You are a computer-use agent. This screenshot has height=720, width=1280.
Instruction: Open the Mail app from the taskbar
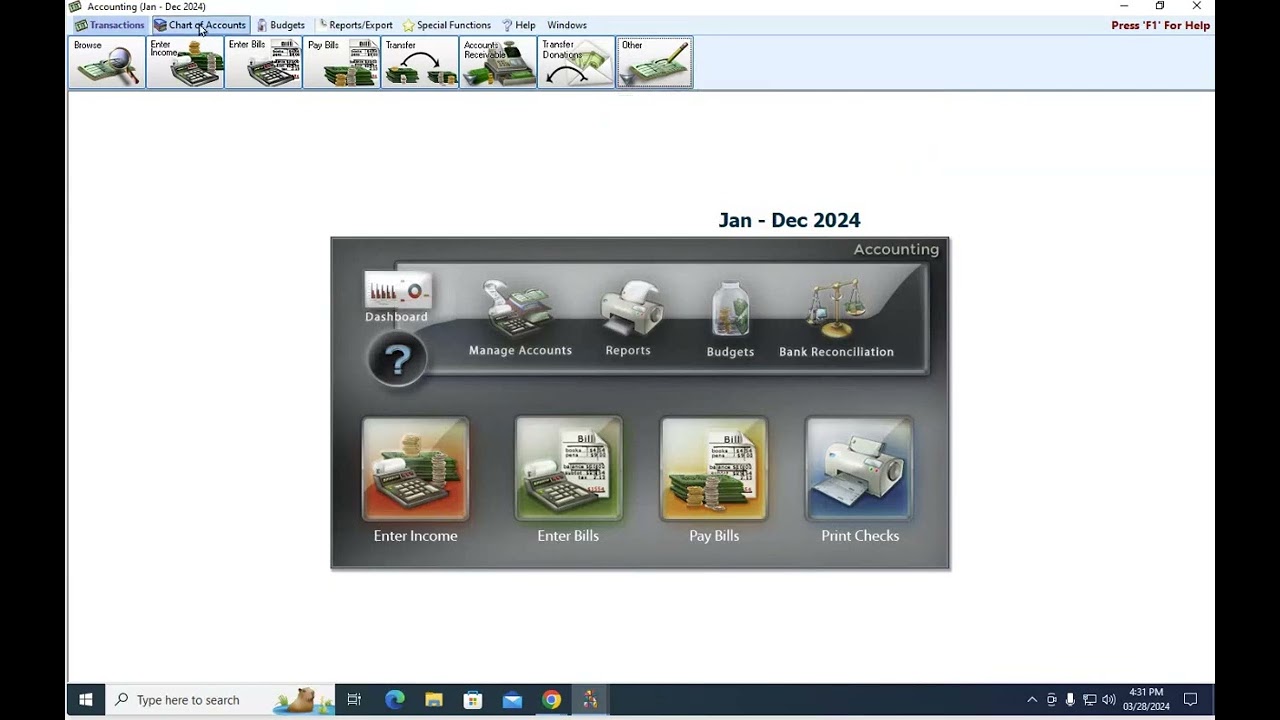[x=512, y=700]
